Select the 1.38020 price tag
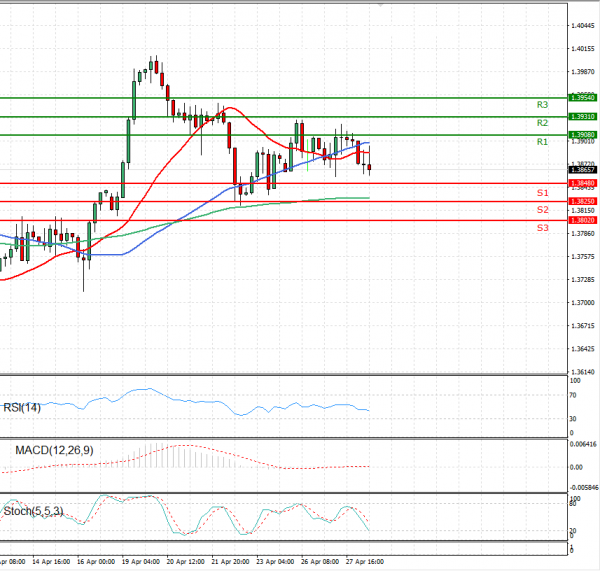Screen dimensions: 600x571 pyautogui.click(x=583, y=220)
